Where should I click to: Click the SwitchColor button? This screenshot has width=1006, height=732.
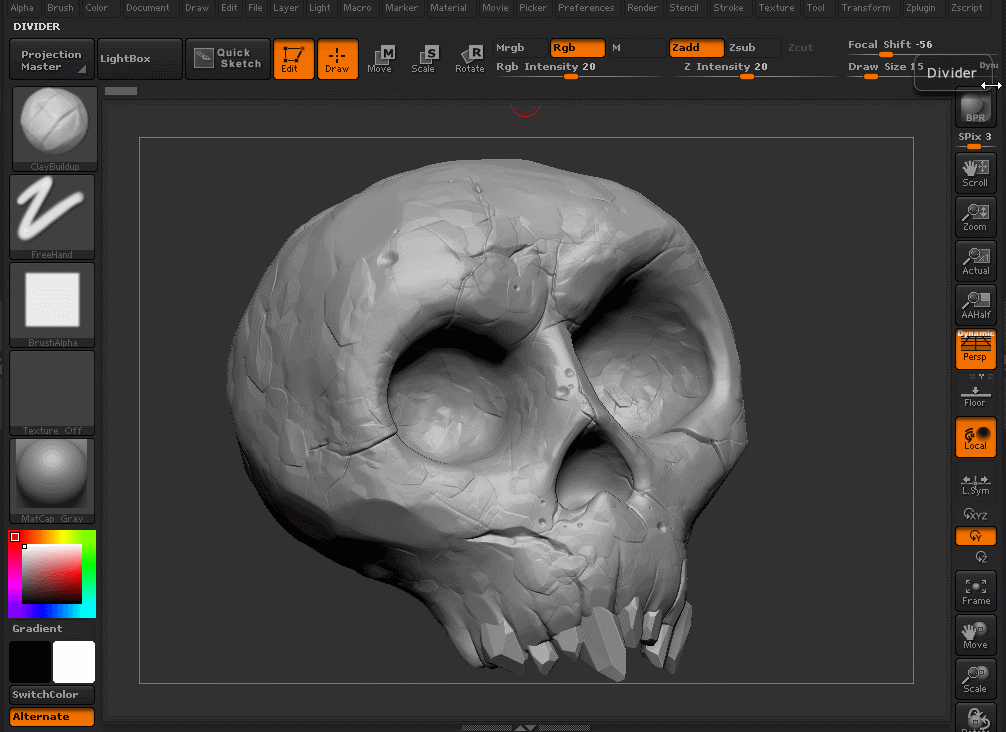click(52, 695)
